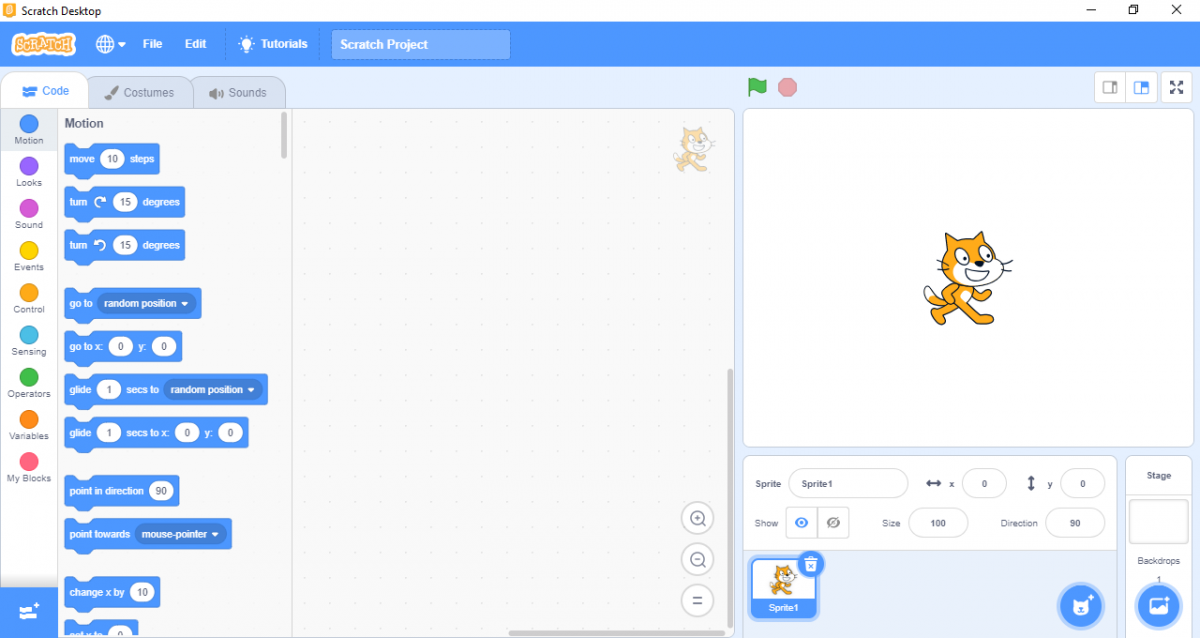Switch to the Costumes tab
The image size is (1200, 638).
click(x=139, y=93)
